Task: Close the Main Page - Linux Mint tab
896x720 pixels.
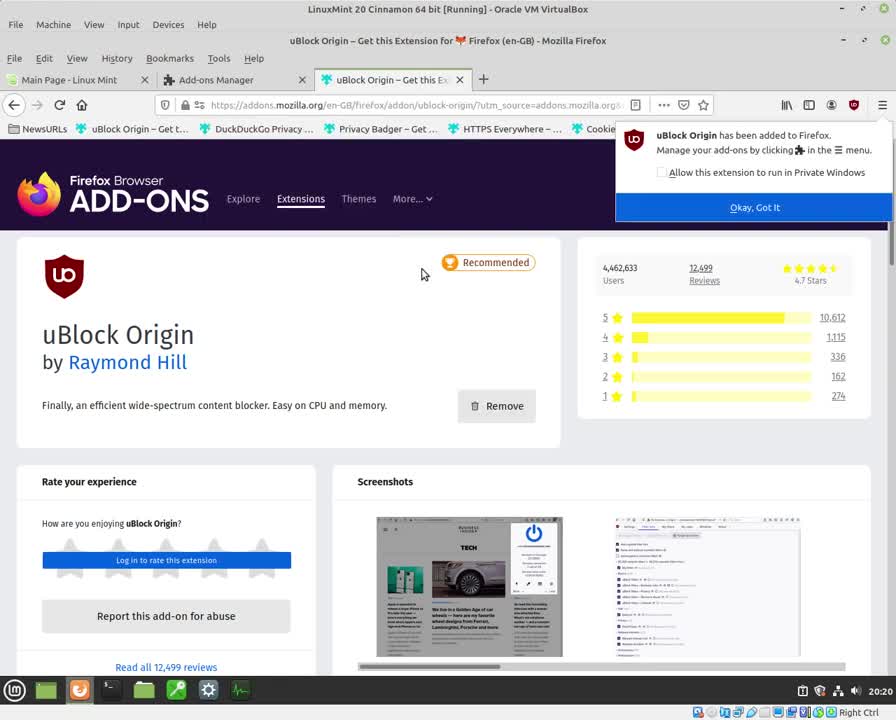Action: click(x=145, y=80)
